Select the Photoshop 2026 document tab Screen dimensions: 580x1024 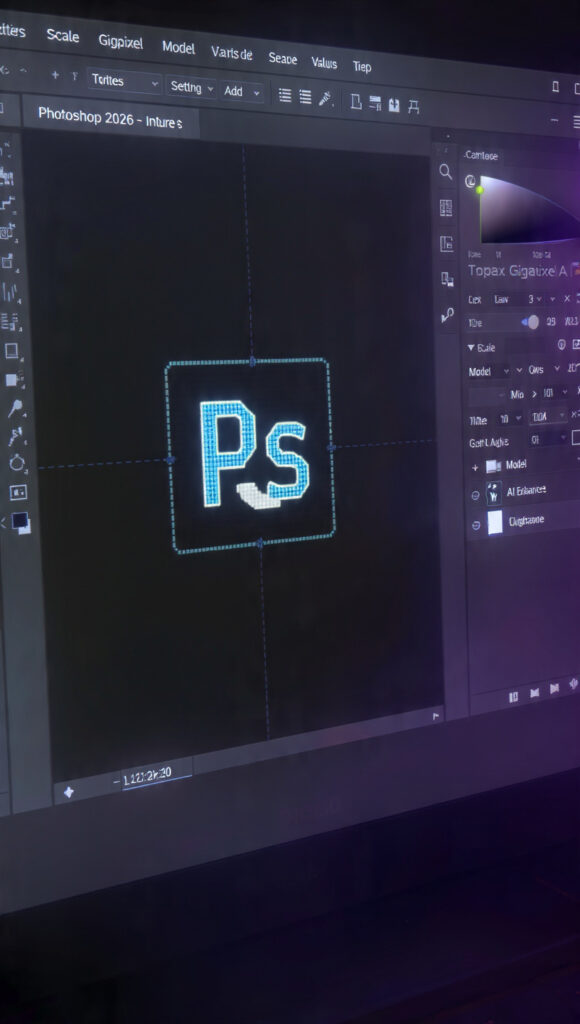[x=110, y=118]
